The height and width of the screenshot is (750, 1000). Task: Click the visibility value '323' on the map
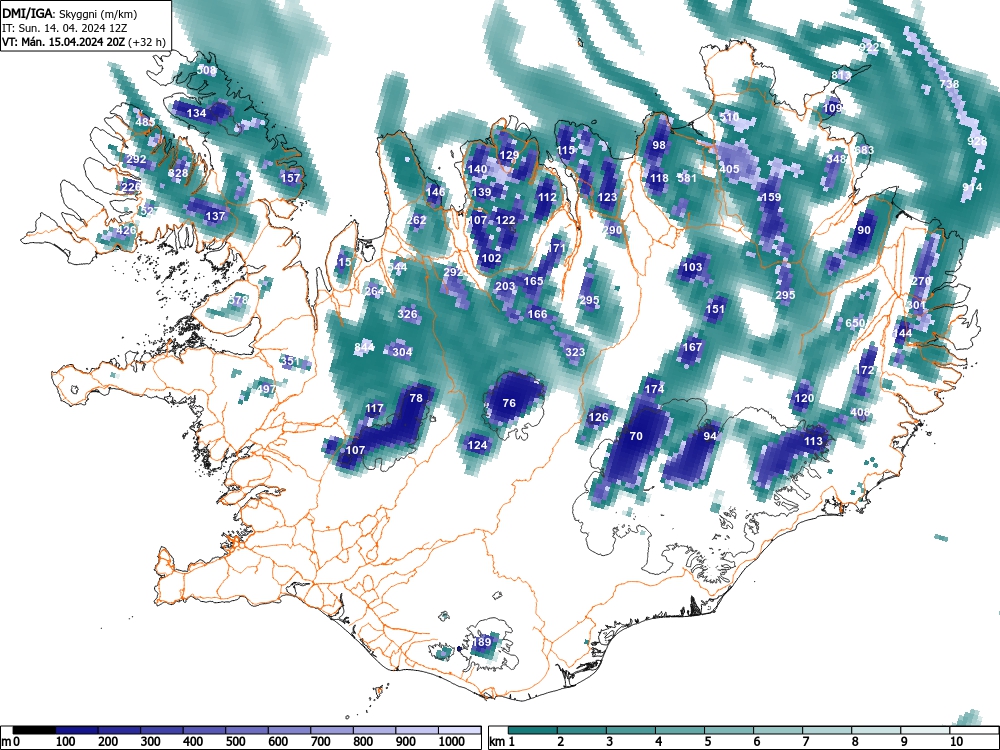tap(575, 352)
